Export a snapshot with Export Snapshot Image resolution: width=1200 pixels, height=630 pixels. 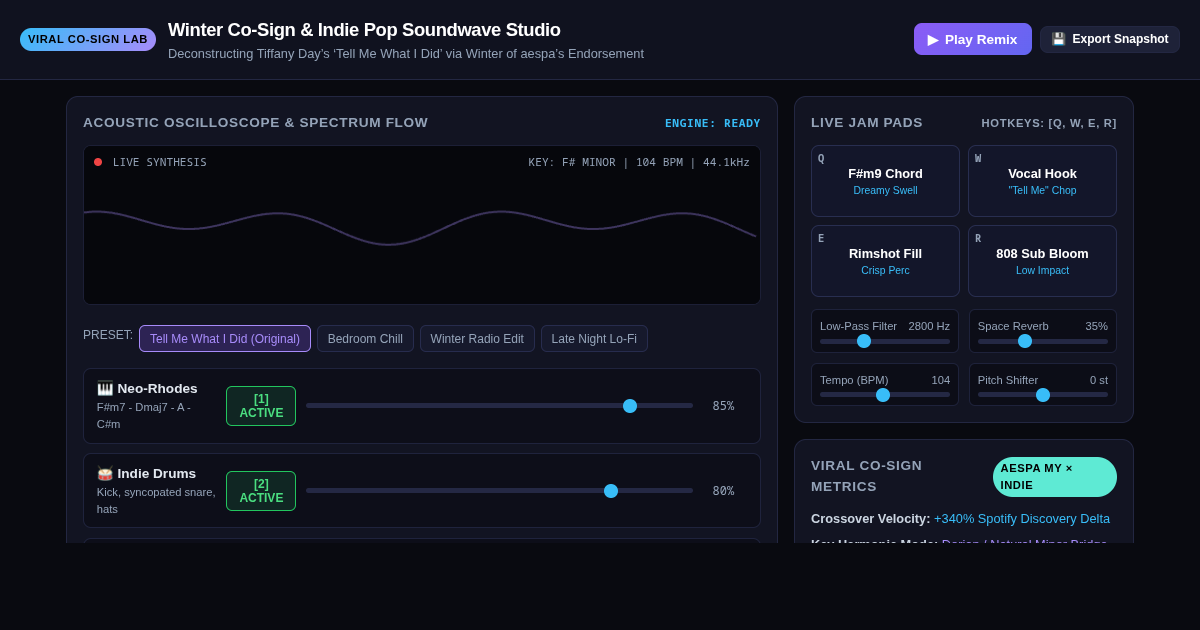(1110, 39)
